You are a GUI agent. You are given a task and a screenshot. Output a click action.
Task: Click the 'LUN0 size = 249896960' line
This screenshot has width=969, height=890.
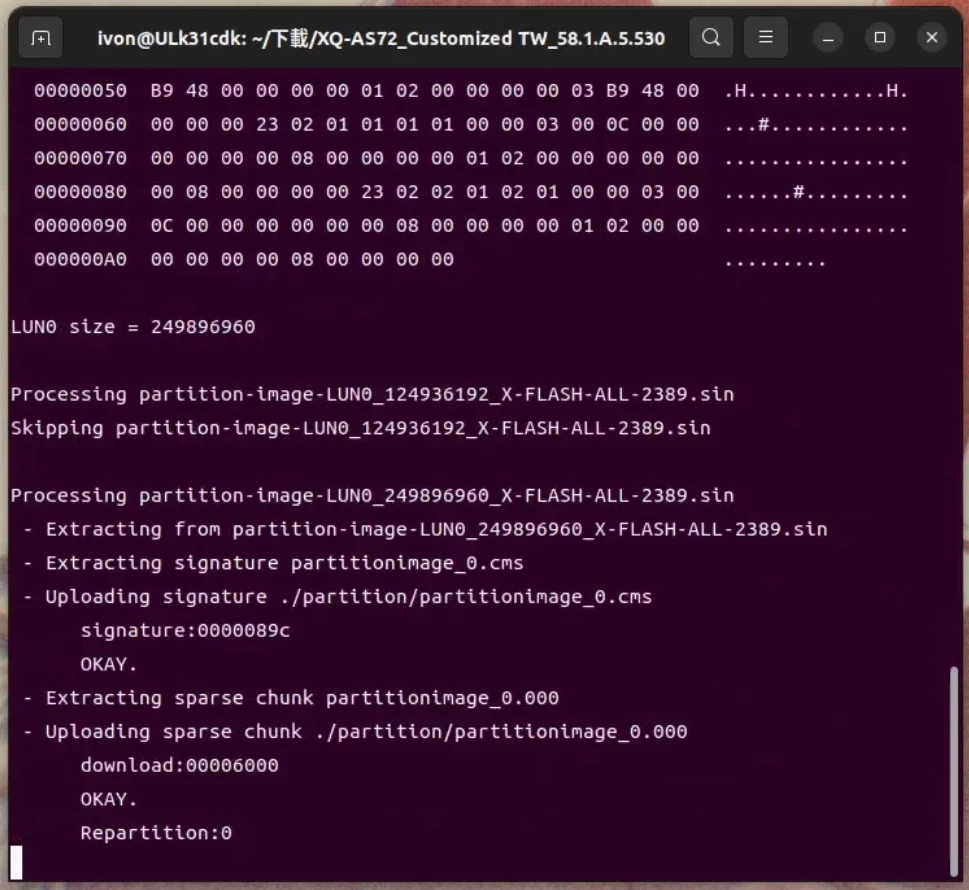(x=133, y=327)
